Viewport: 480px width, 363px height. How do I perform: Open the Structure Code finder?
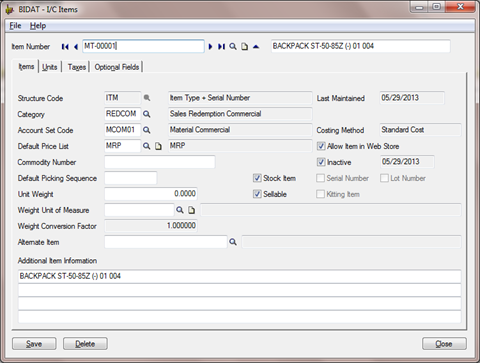coord(147,98)
